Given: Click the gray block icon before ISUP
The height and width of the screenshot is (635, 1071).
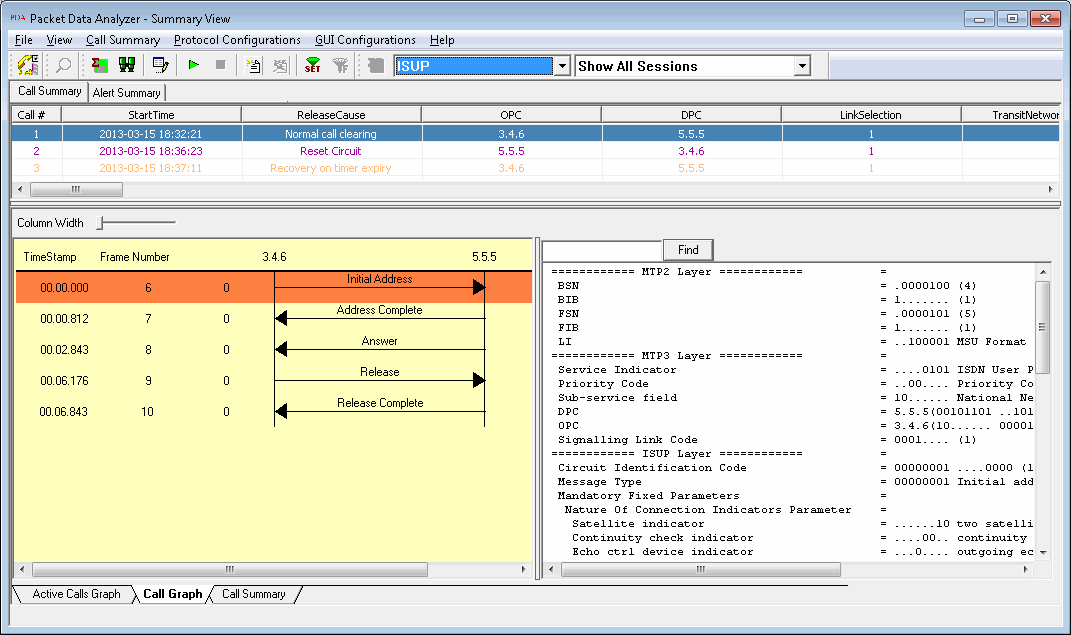Looking at the screenshot, I should (376, 66).
